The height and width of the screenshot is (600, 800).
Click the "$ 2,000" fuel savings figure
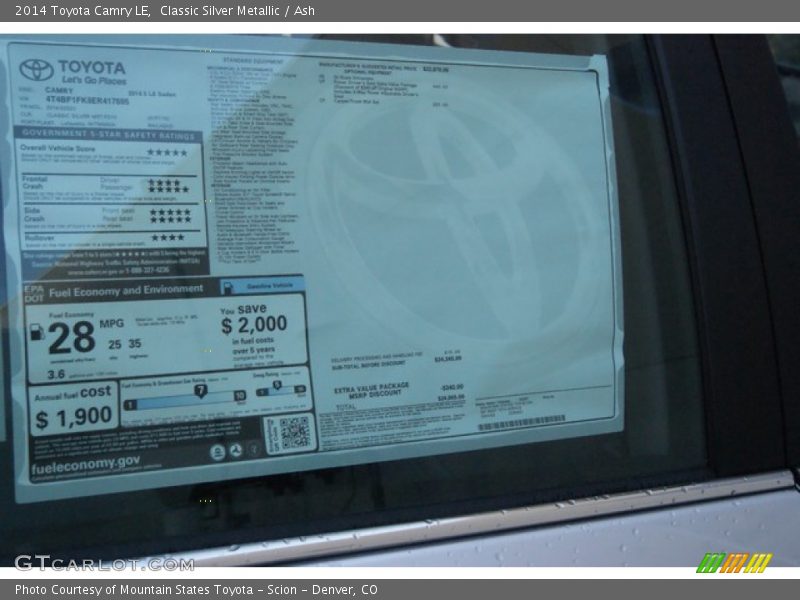click(254, 324)
